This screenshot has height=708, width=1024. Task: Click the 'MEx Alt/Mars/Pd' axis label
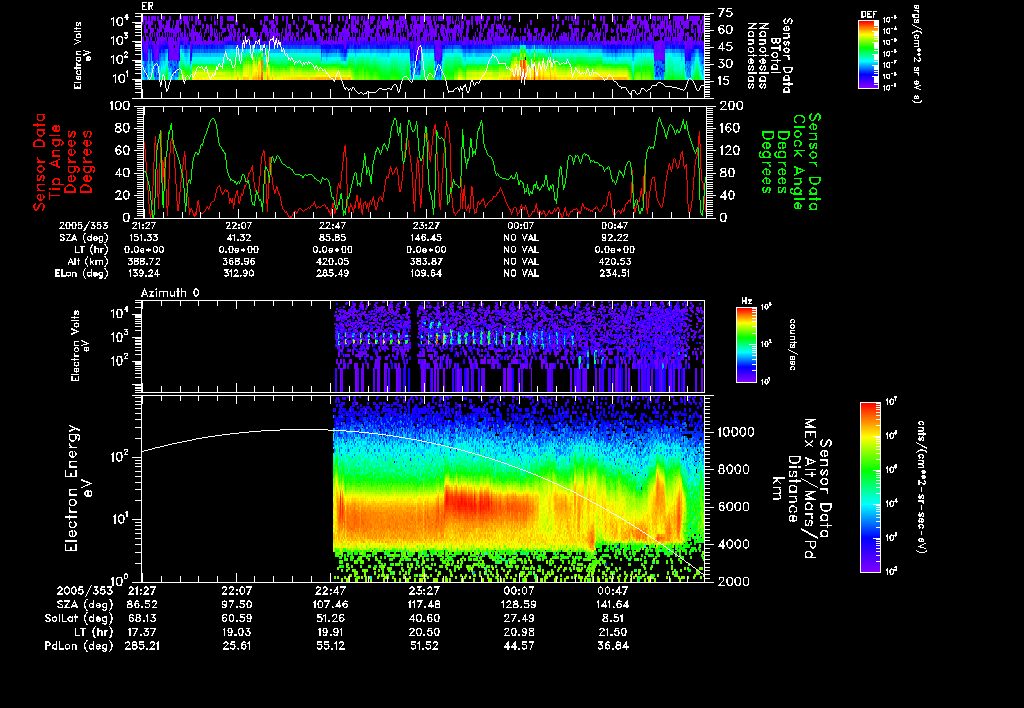tap(810, 488)
